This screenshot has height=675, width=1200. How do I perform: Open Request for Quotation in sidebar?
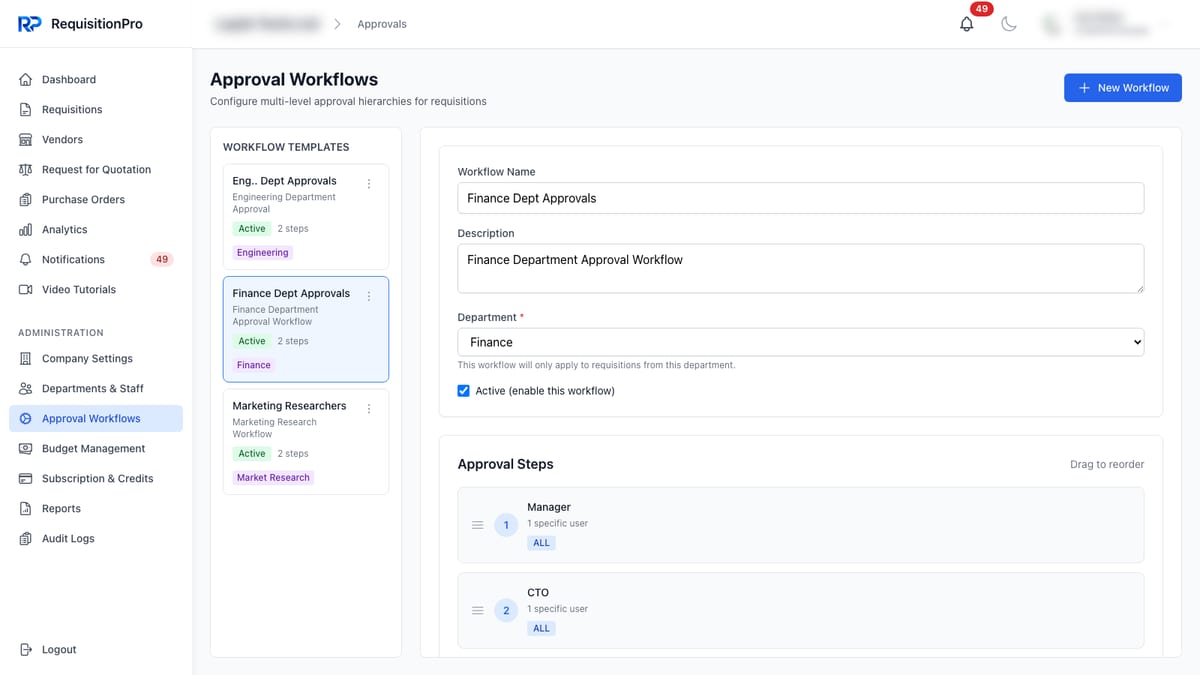tap(96, 169)
